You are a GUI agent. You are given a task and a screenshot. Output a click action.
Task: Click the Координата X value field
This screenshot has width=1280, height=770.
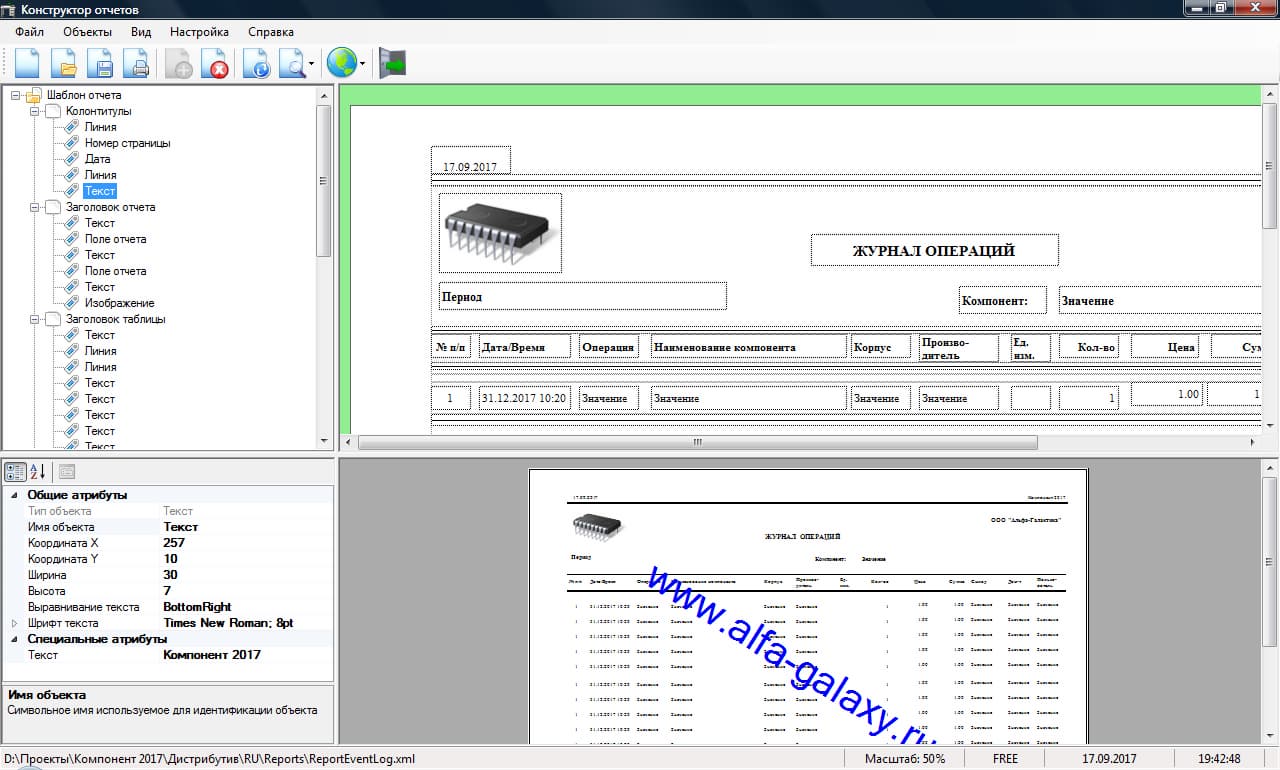tap(246, 543)
